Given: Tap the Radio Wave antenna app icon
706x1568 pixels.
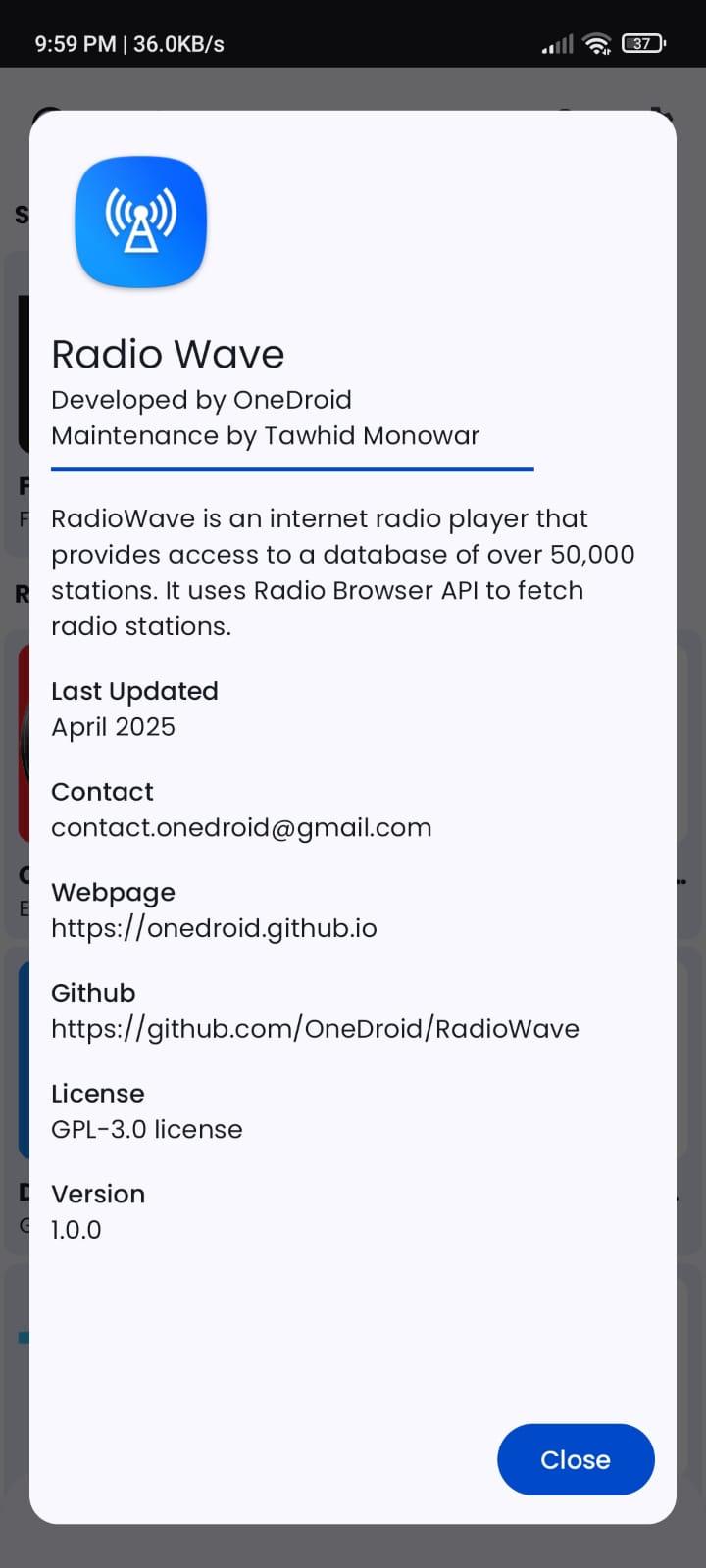Looking at the screenshot, I should (141, 221).
